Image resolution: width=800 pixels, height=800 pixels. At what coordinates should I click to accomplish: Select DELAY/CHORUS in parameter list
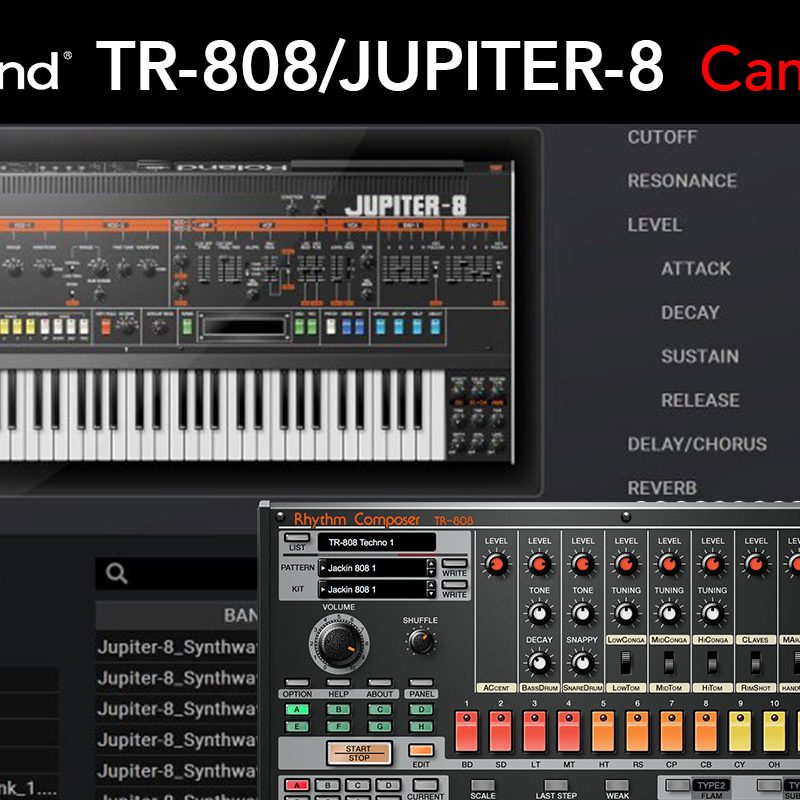[x=697, y=444]
